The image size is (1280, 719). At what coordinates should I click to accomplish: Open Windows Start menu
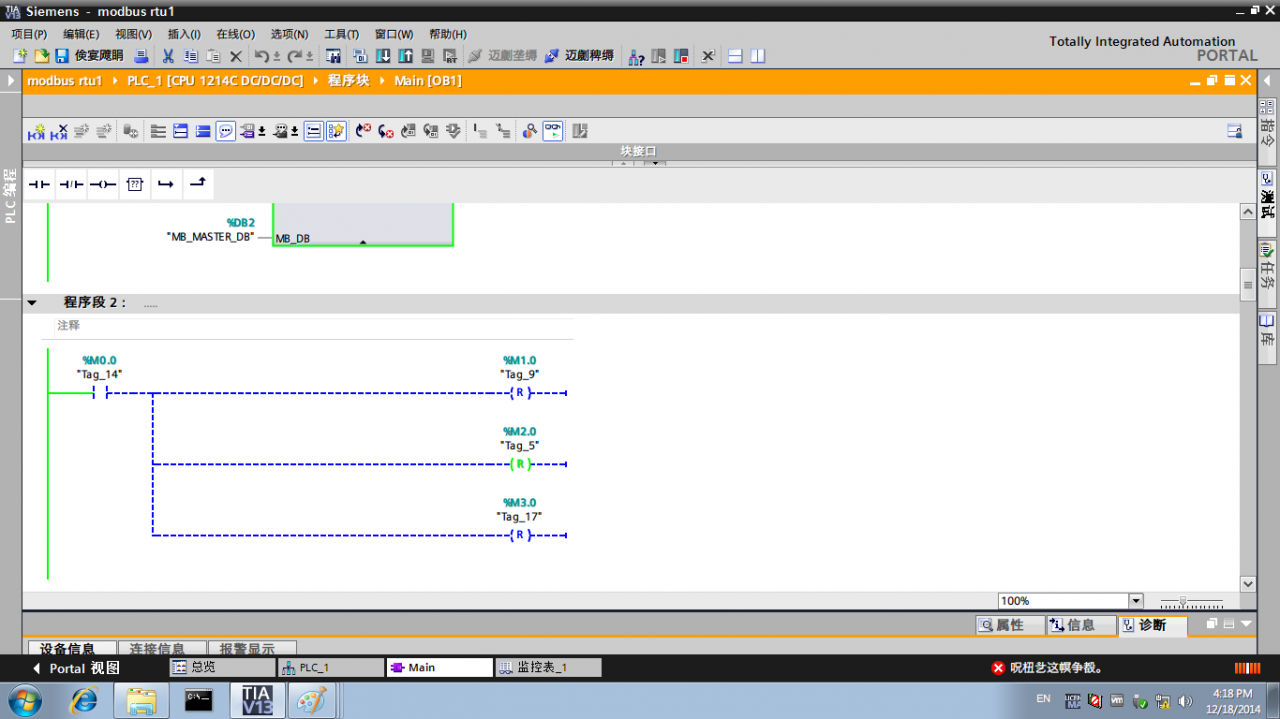pyautogui.click(x=25, y=699)
